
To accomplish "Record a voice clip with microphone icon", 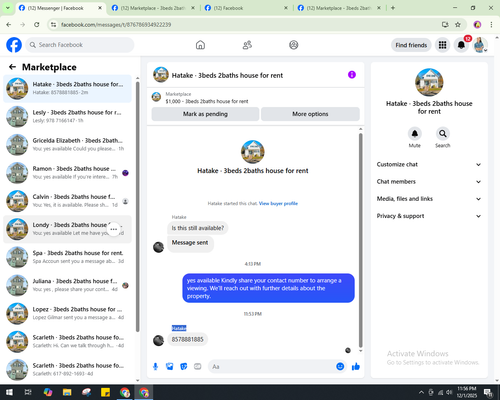I will coord(155,367).
